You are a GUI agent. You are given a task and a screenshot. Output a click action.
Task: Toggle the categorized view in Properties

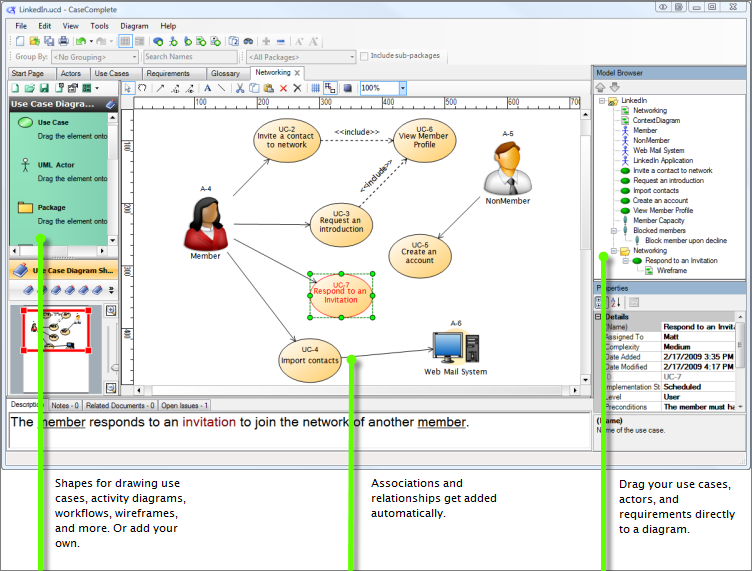click(x=599, y=302)
